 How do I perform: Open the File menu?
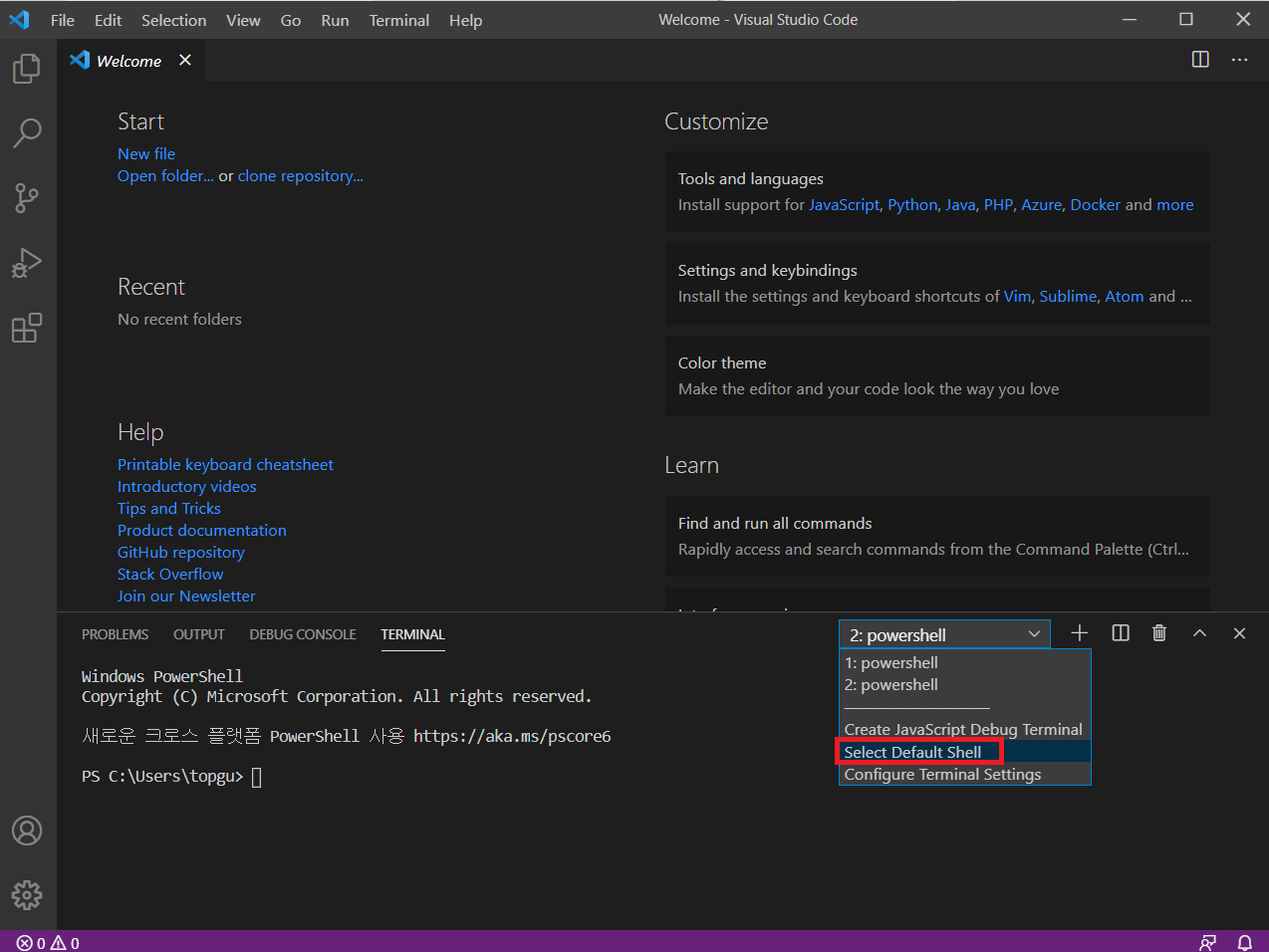(x=63, y=20)
